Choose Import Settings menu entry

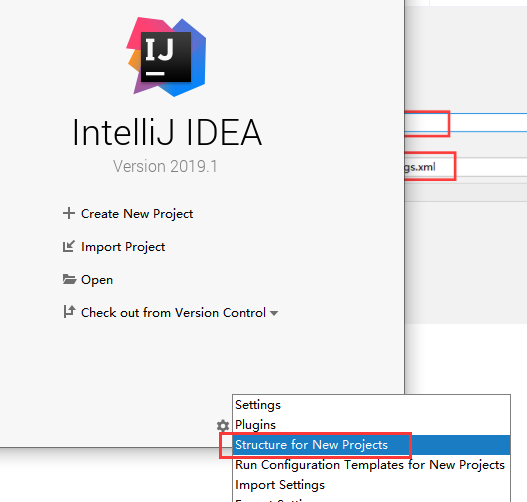(x=371, y=485)
